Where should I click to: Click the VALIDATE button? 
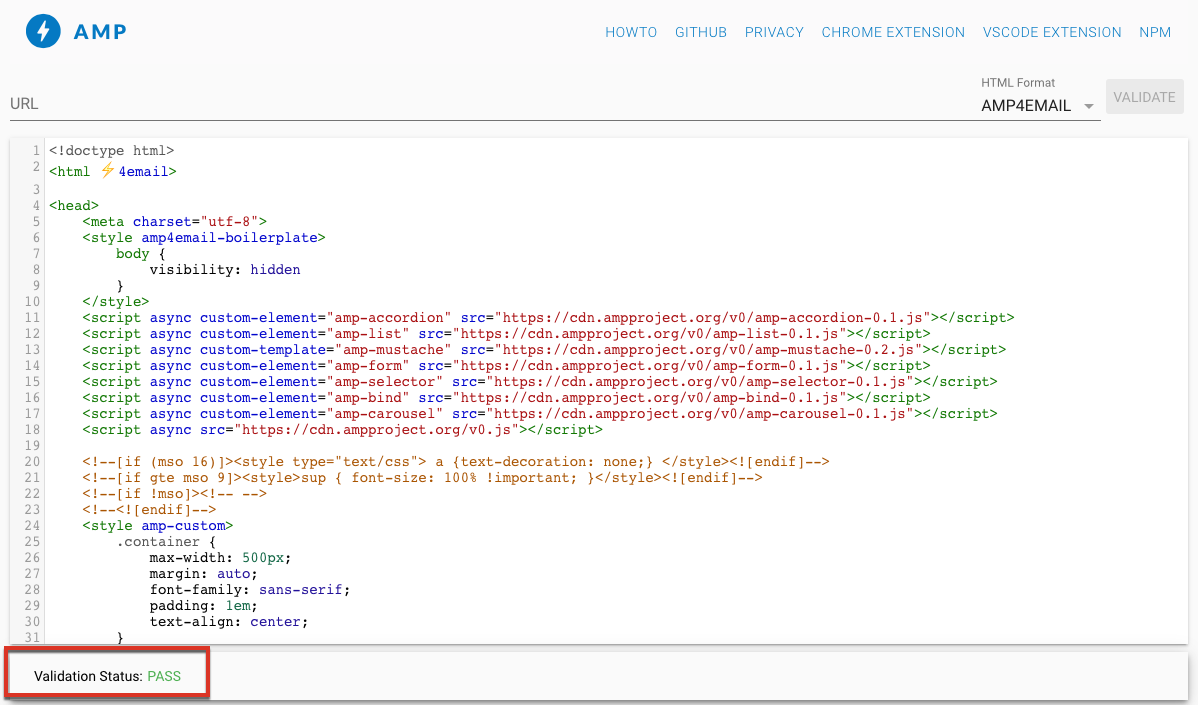[x=1145, y=97]
